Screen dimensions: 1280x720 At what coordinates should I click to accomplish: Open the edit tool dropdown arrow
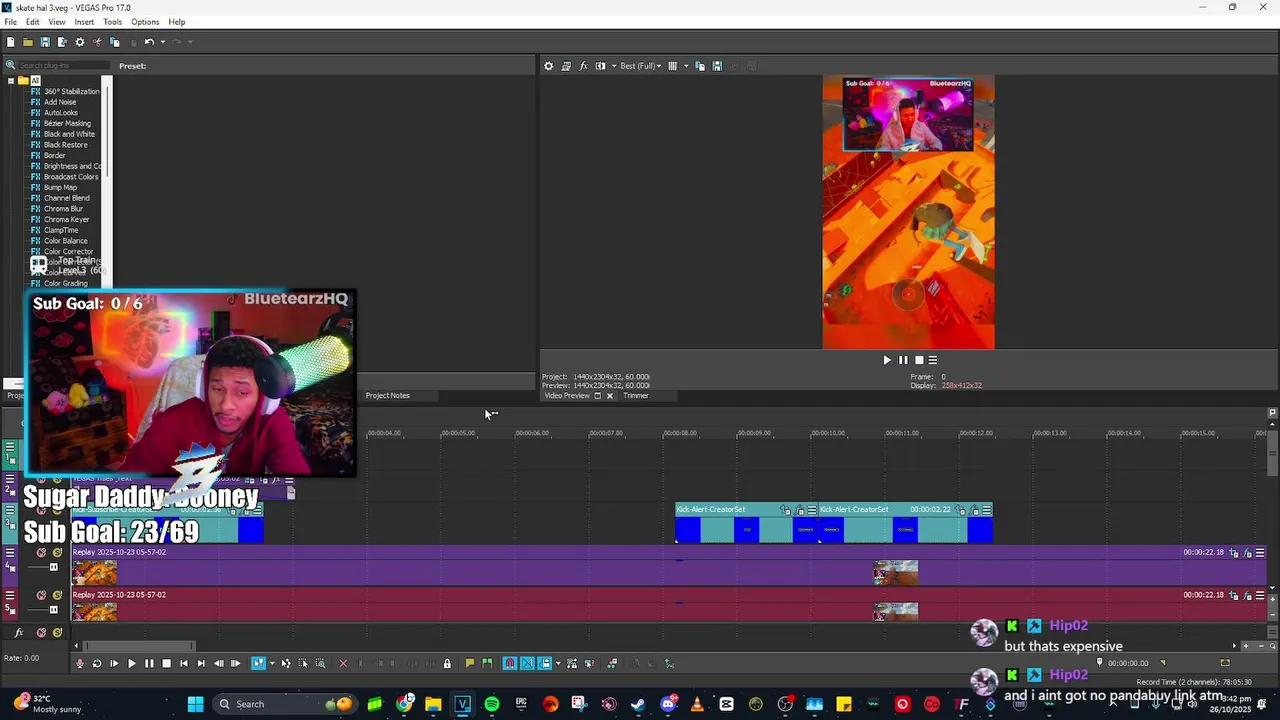pyautogui.click(x=272, y=663)
